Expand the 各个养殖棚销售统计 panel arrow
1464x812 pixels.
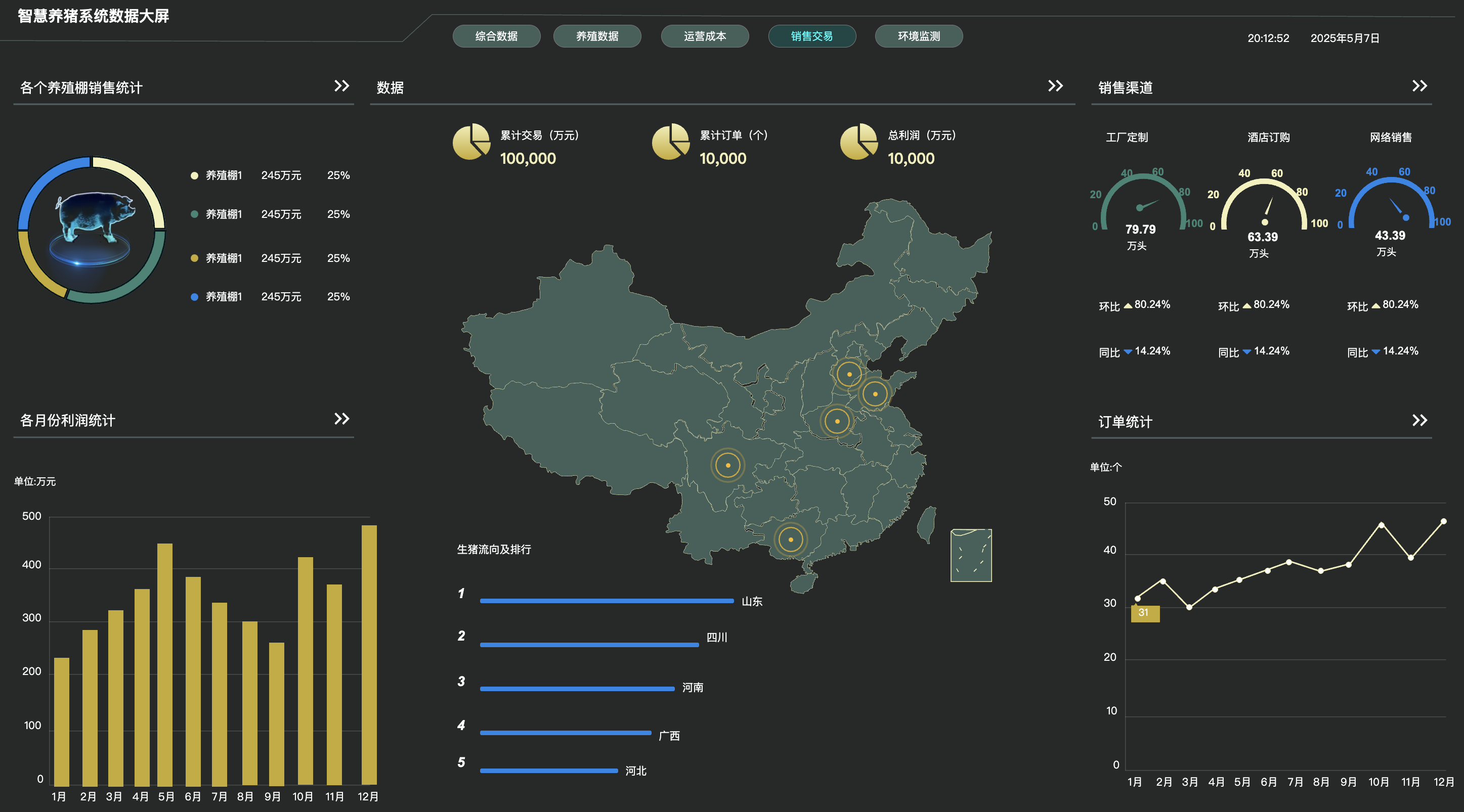(341, 86)
